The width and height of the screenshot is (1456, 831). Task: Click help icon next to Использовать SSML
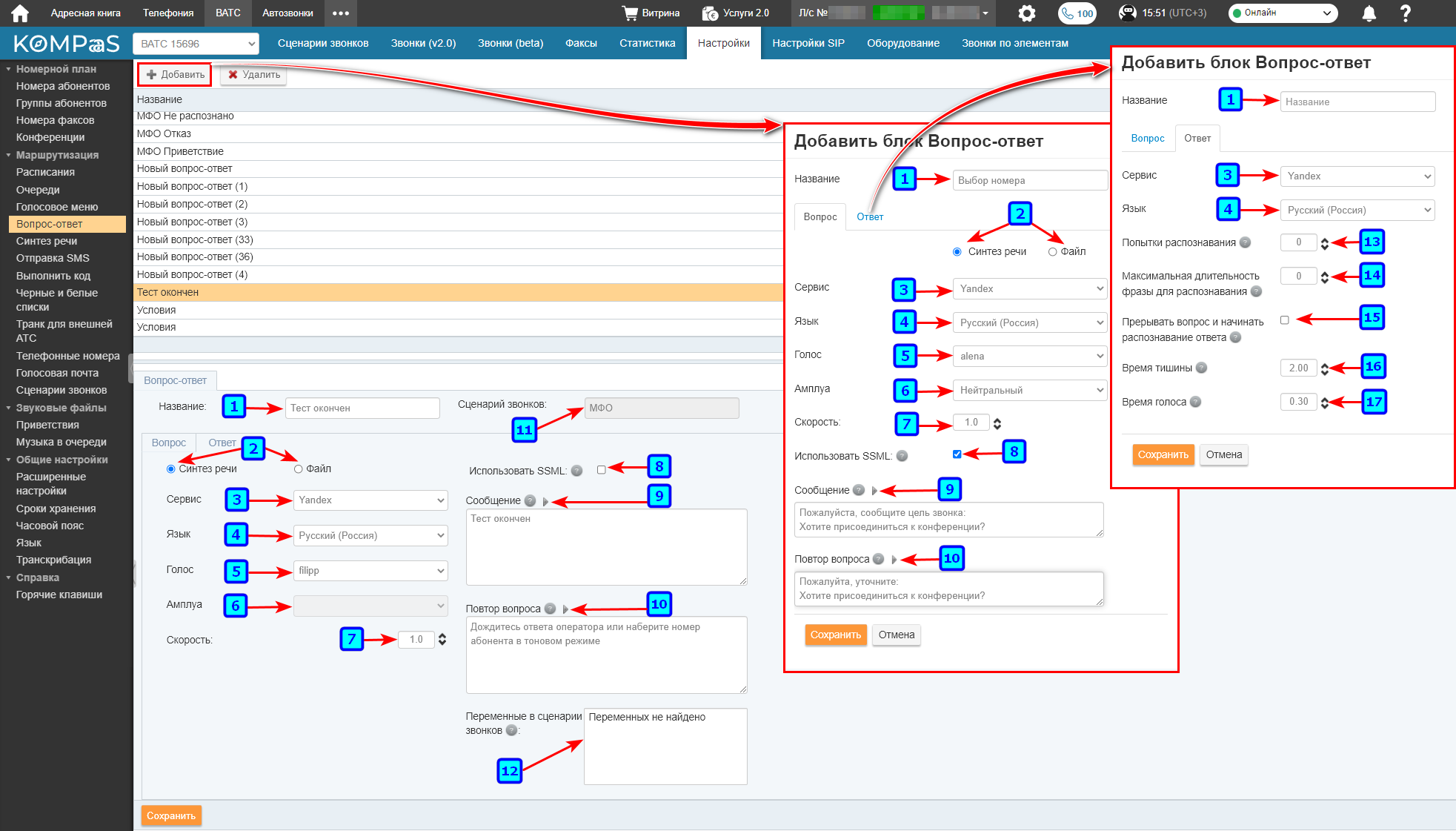coord(577,471)
